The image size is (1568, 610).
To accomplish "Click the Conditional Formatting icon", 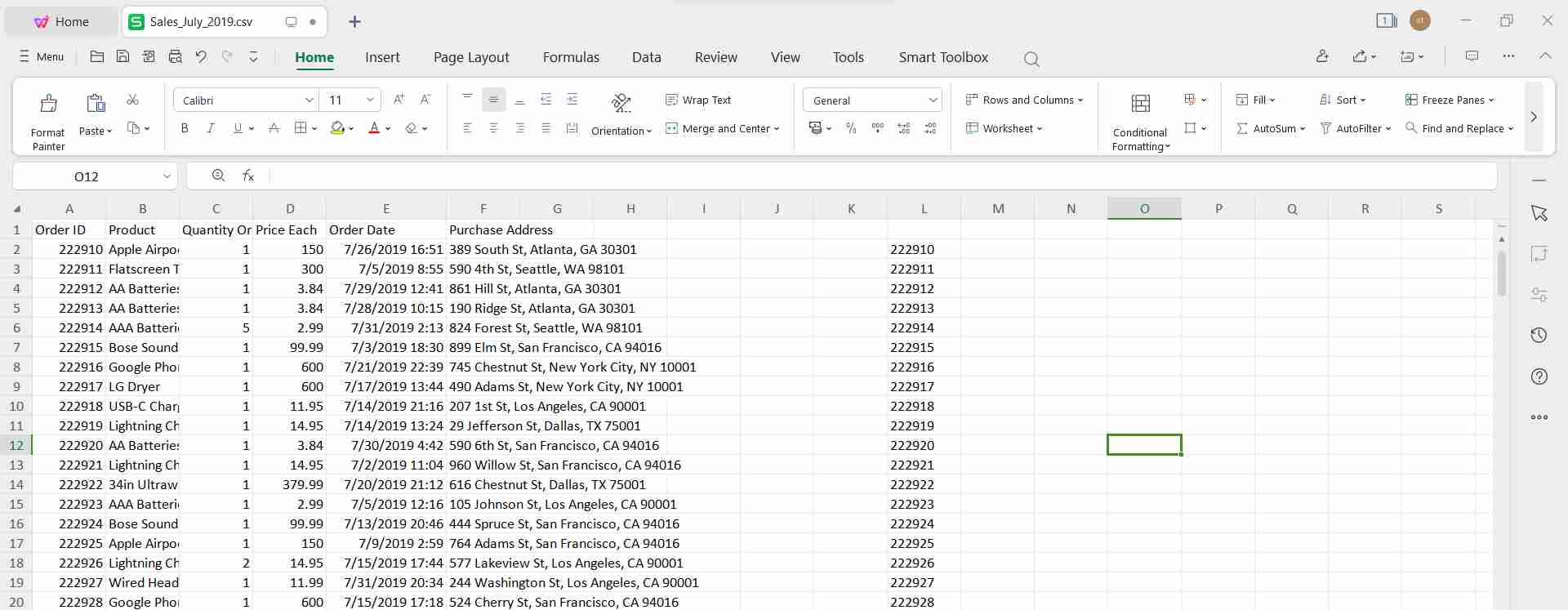I will click(x=1141, y=104).
